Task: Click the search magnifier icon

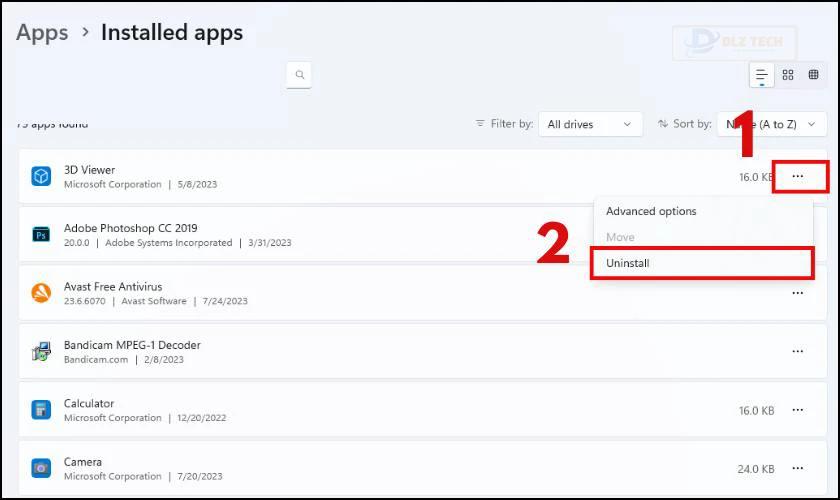Action: [x=299, y=74]
